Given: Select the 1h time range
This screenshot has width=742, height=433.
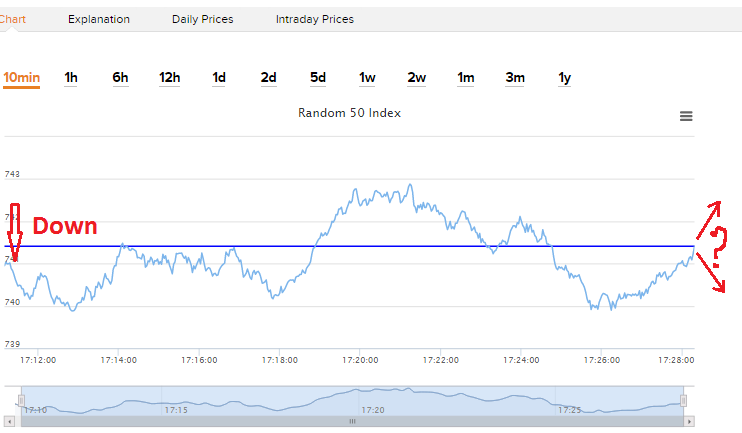Looking at the screenshot, I should click(71, 77).
